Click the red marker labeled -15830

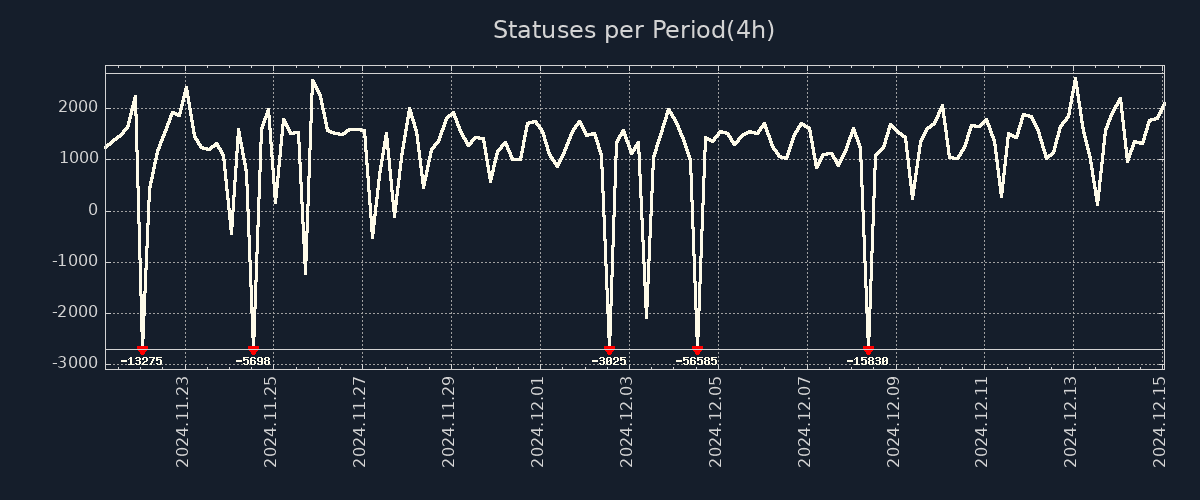(868, 350)
